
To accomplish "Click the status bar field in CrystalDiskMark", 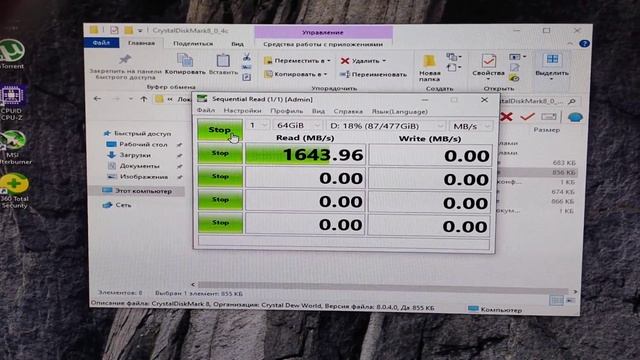I will (344, 244).
